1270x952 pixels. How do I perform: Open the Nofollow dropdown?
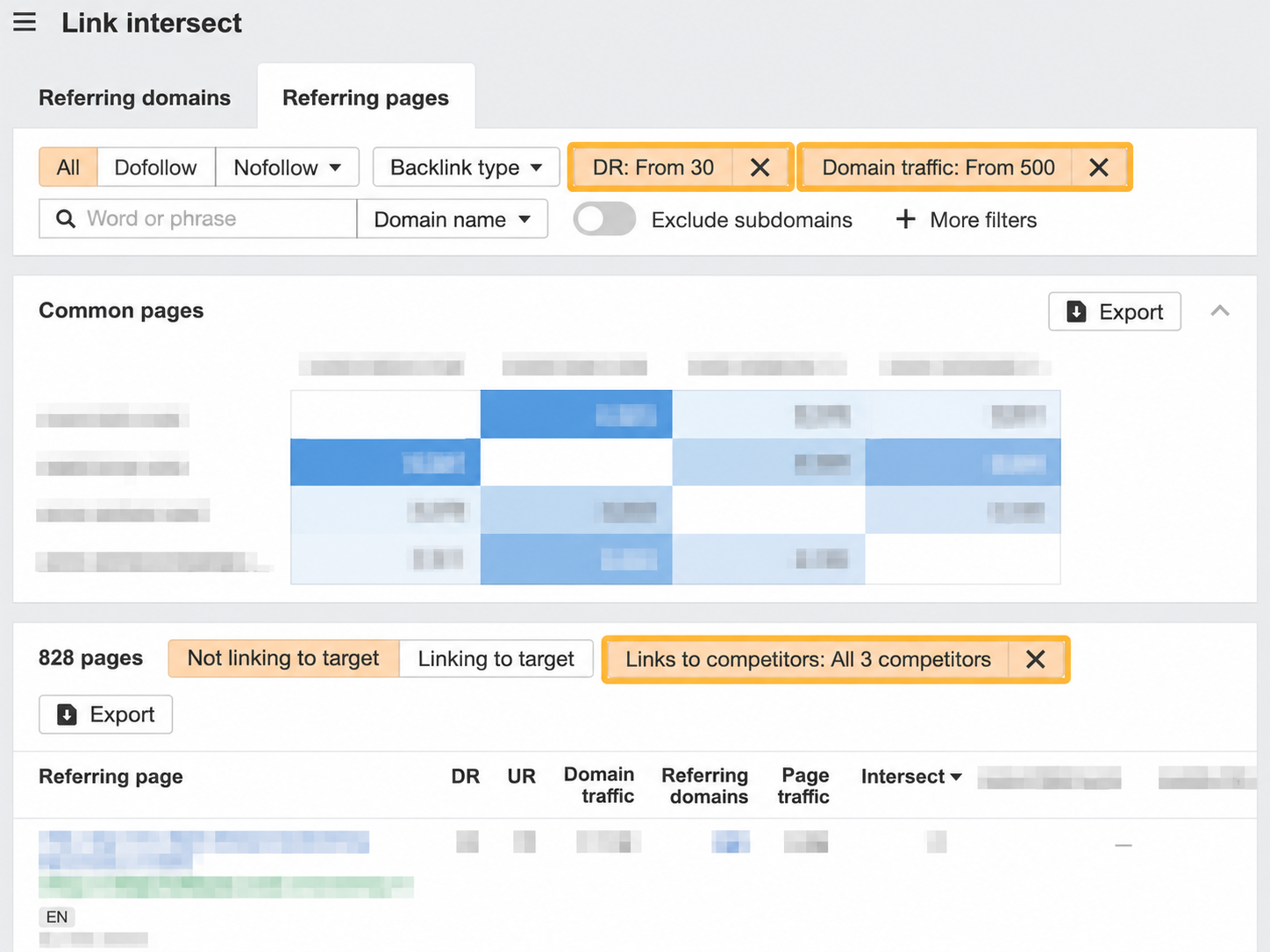(287, 167)
